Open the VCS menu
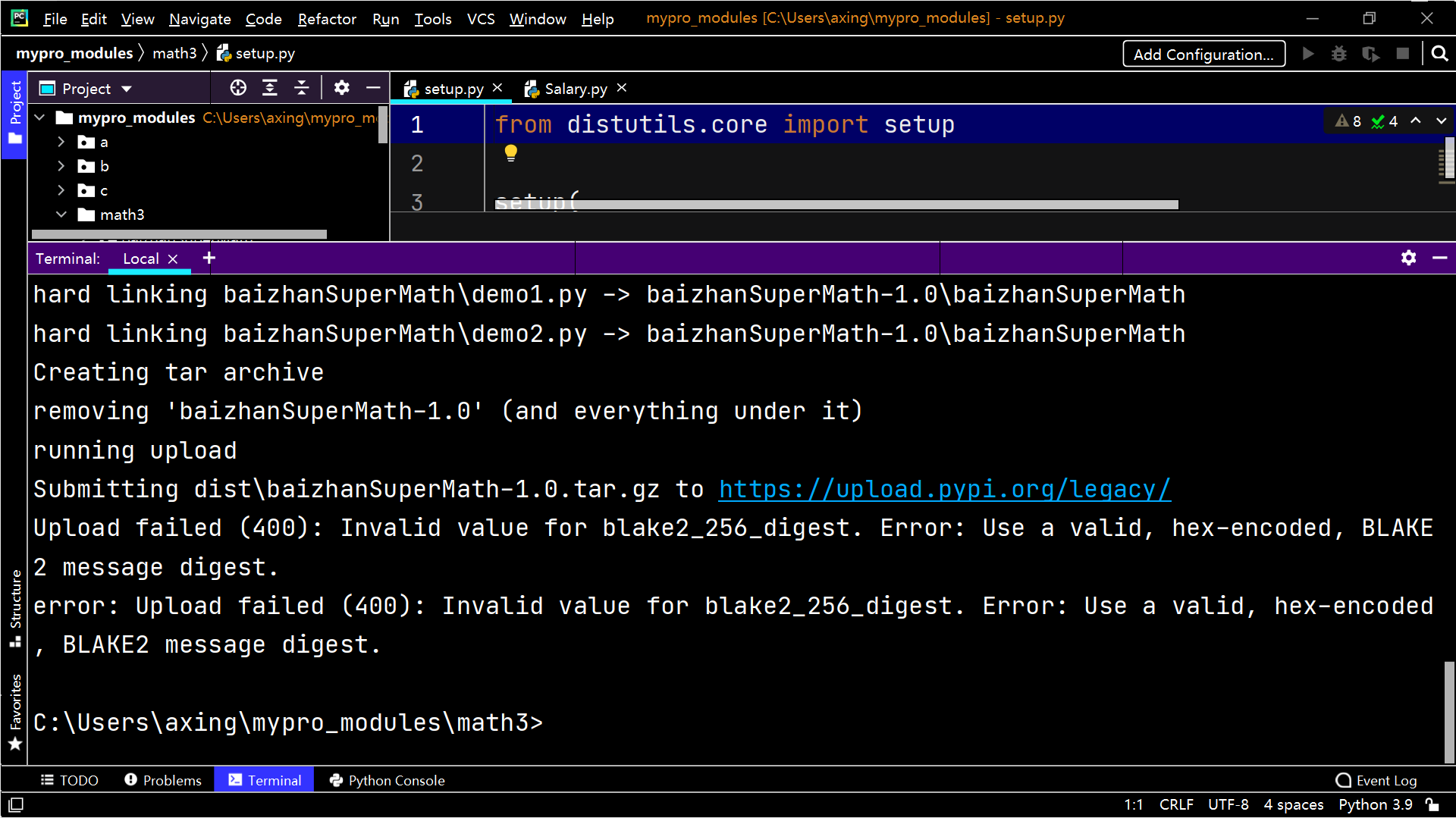This screenshot has height=818, width=1456. pos(481,19)
